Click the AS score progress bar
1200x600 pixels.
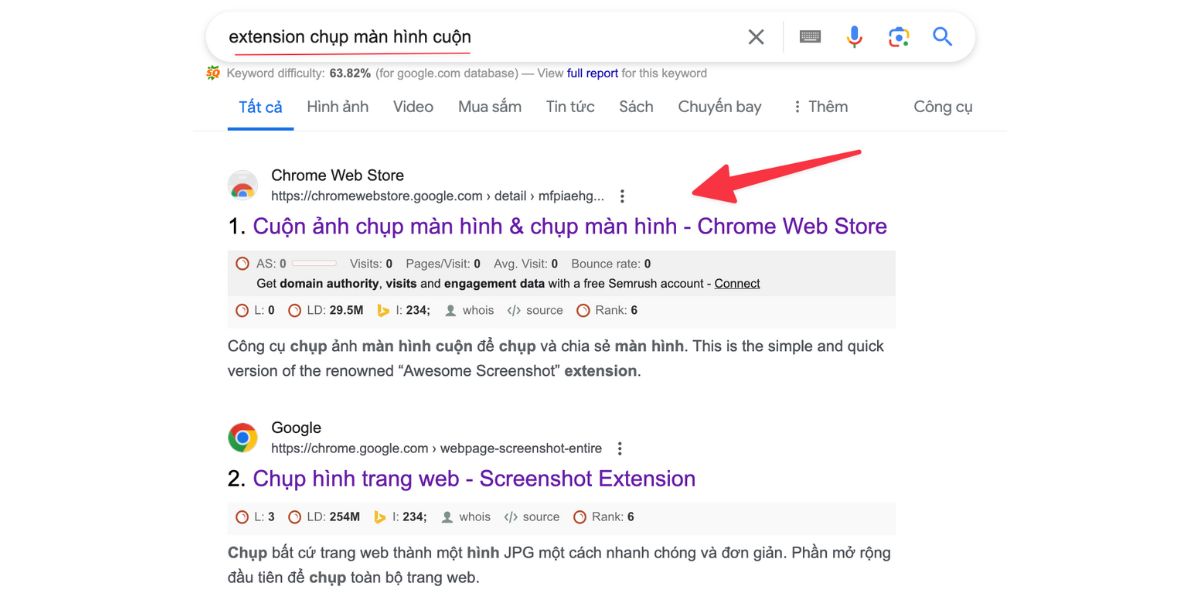pos(314,264)
